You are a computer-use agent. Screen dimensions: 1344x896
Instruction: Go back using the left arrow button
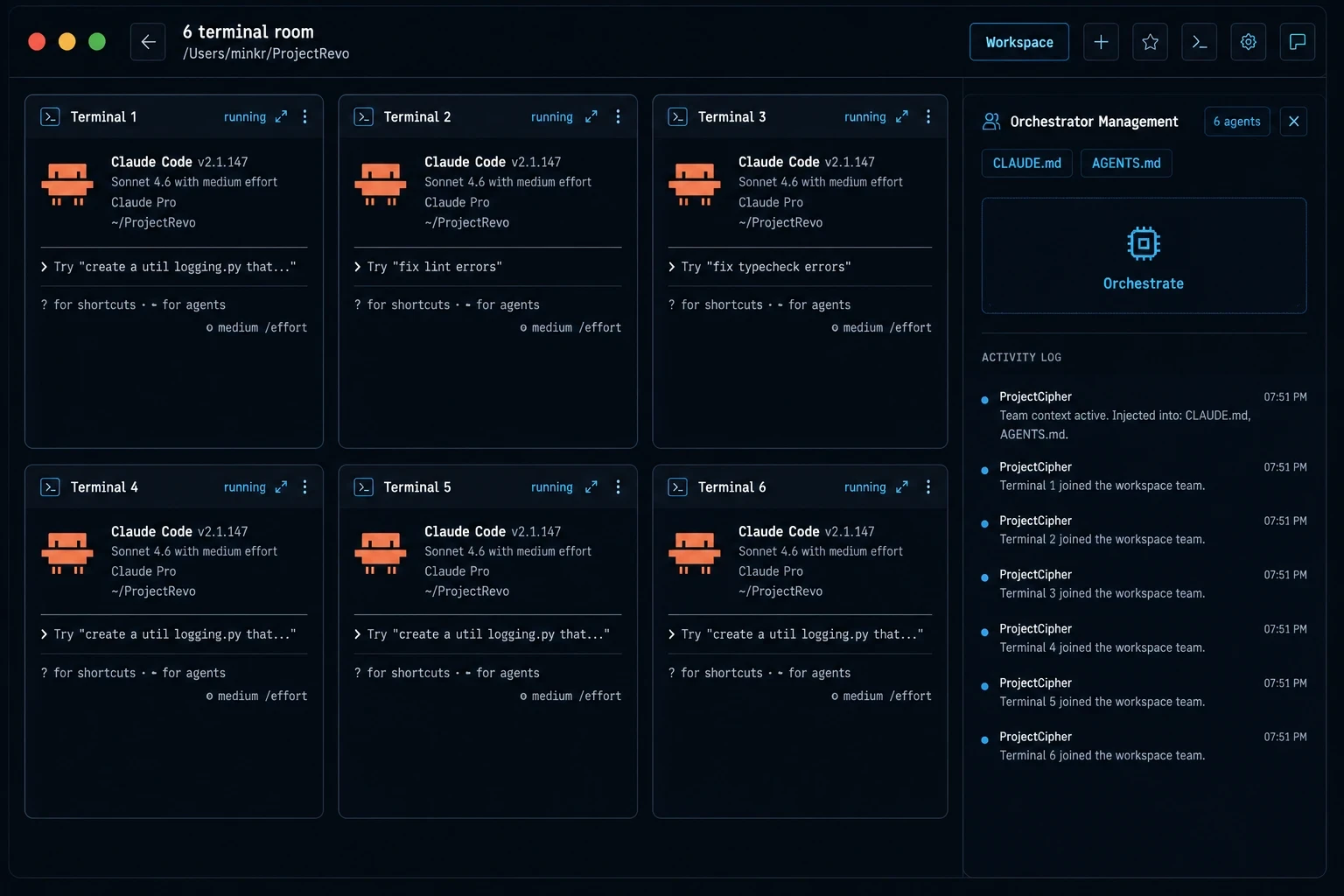[148, 42]
